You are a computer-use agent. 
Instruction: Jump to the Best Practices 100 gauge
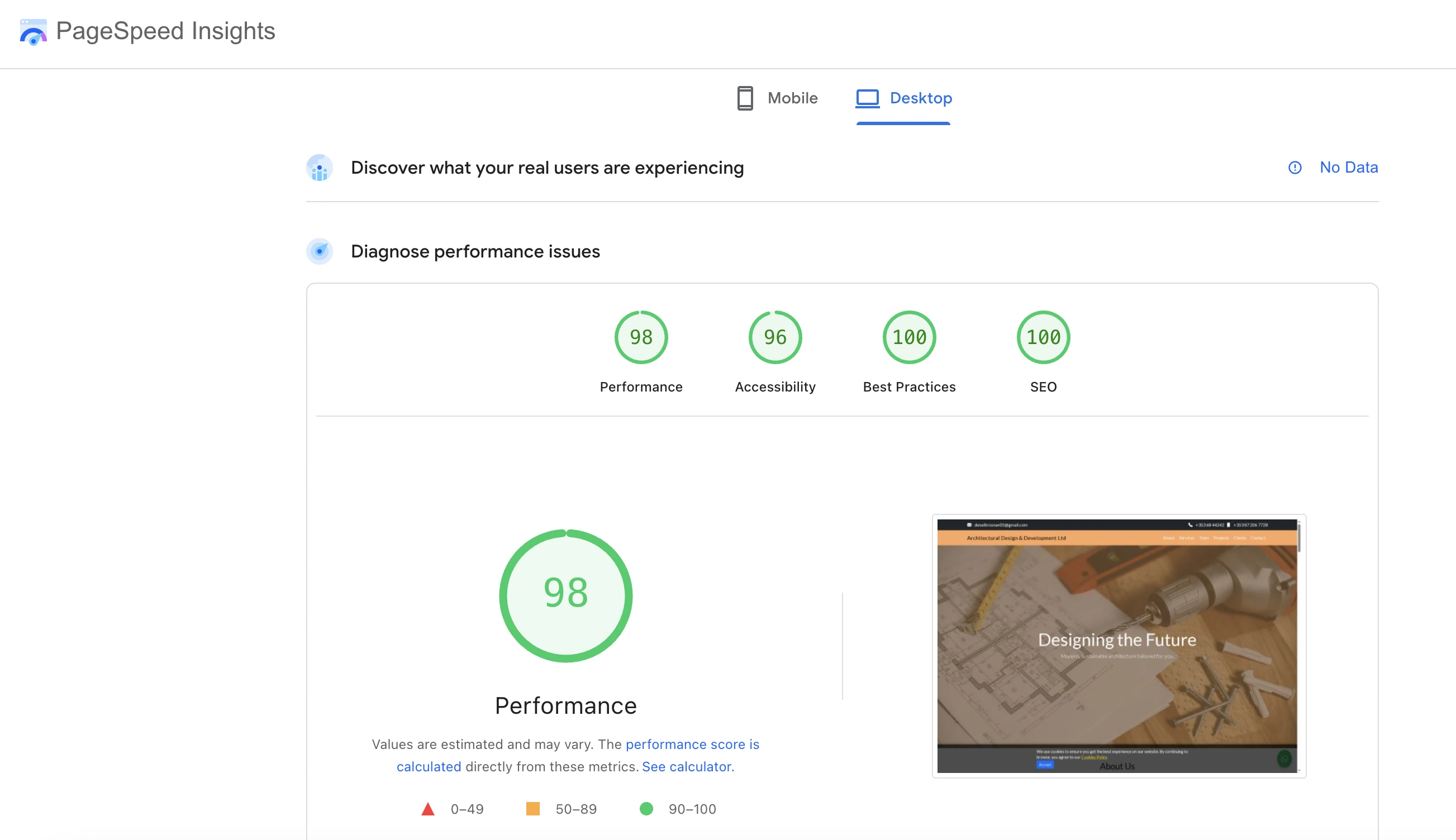909,337
